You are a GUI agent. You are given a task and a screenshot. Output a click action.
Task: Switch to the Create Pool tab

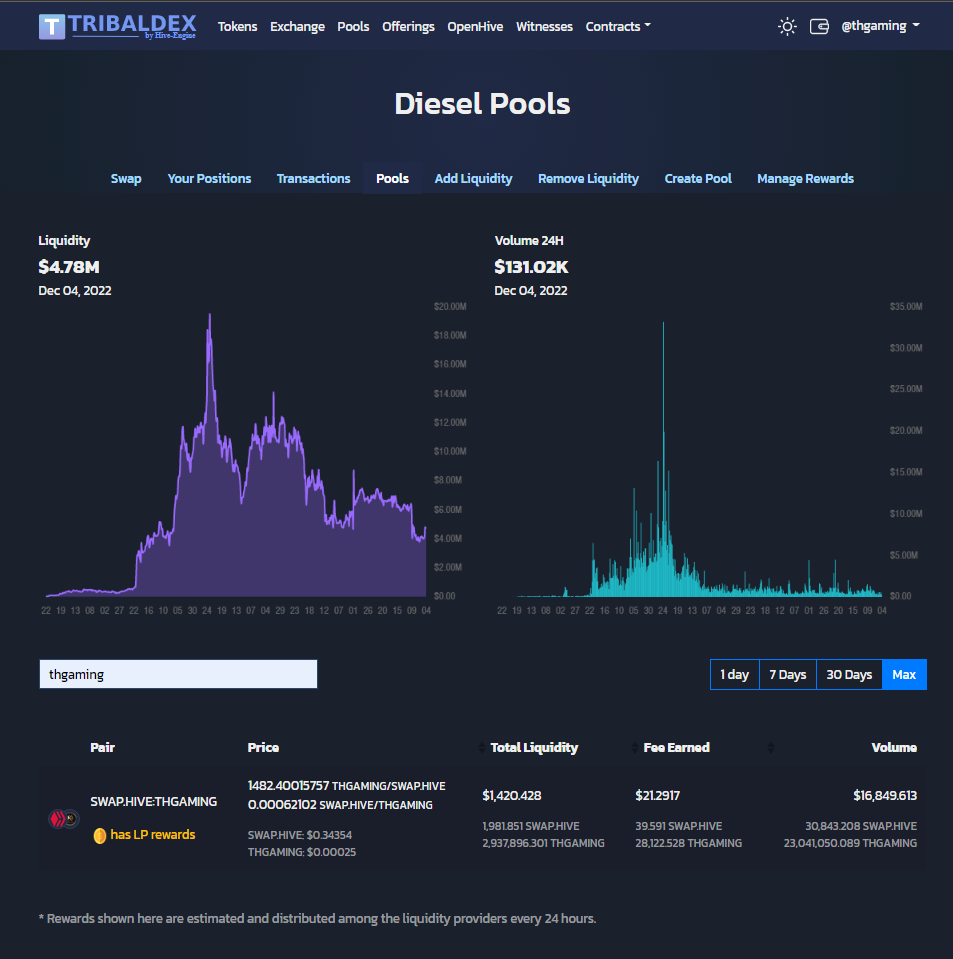pos(698,179)
